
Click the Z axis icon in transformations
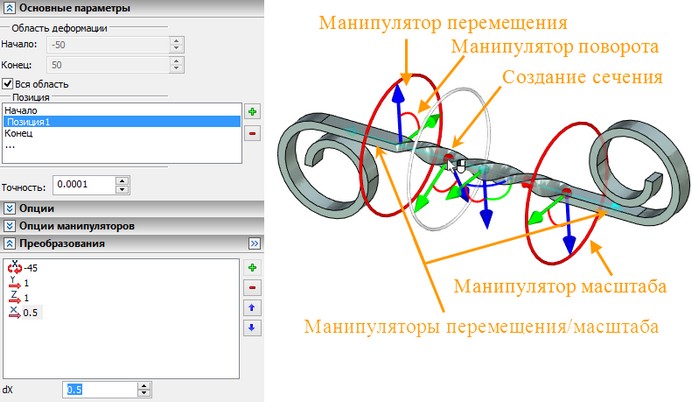(15, 298)
